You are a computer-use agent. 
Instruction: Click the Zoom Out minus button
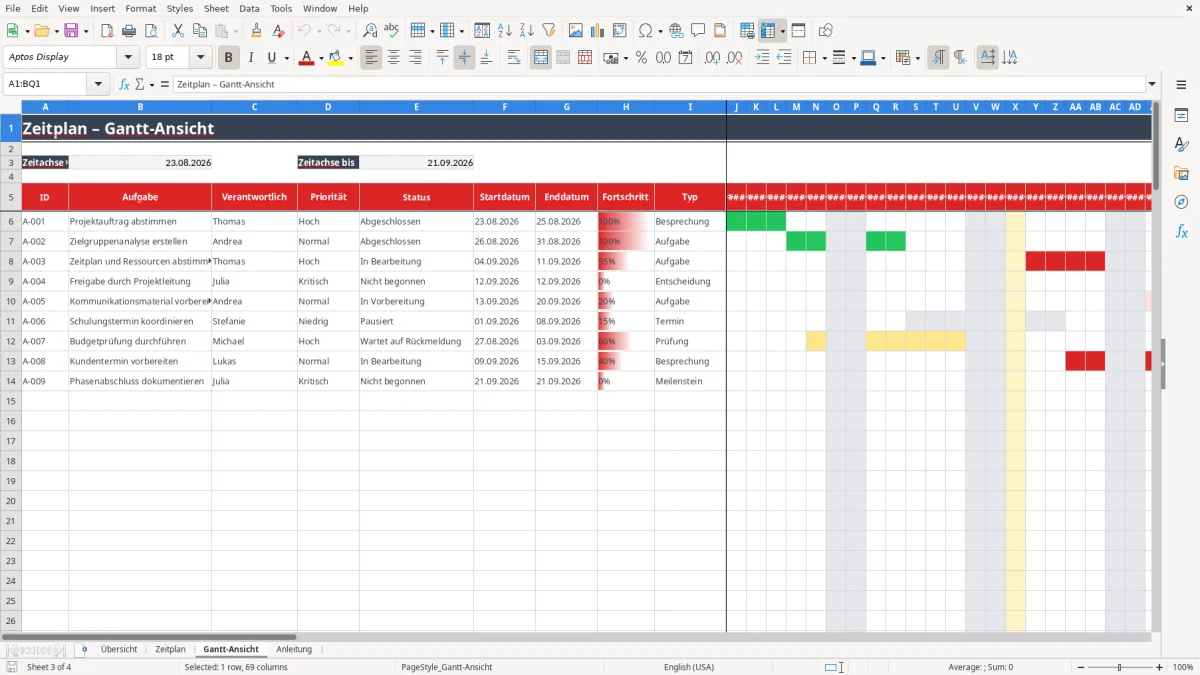(1082, 667)
